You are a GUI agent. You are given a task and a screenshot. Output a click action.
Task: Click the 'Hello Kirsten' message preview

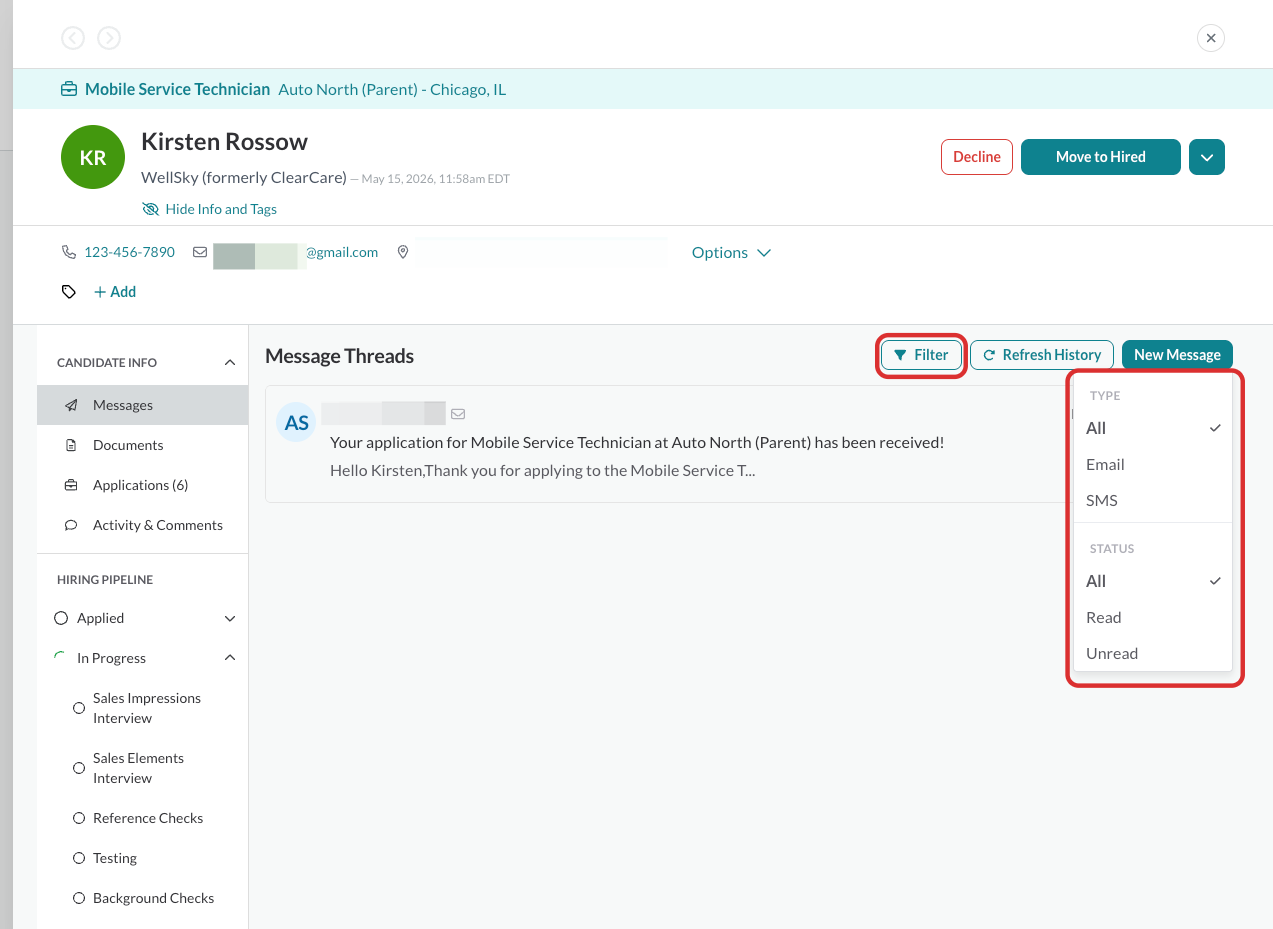point(542,470)
